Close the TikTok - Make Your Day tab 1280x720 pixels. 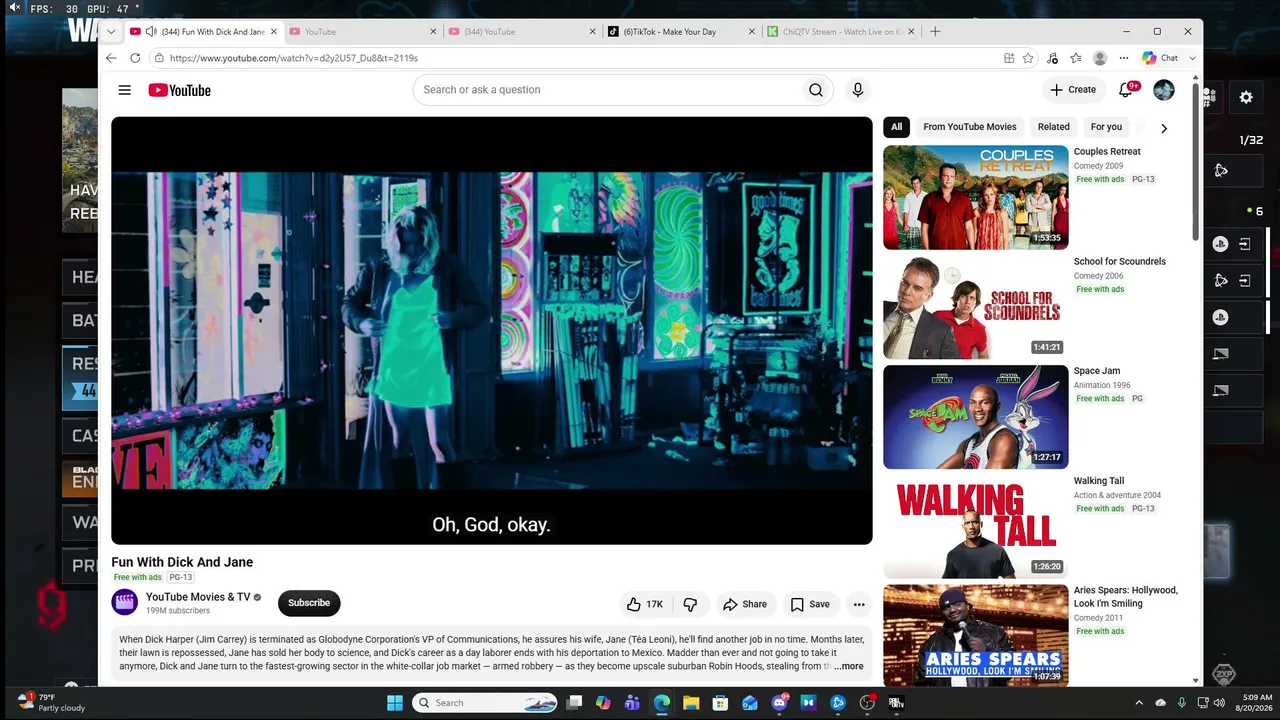tap(752, 31)
